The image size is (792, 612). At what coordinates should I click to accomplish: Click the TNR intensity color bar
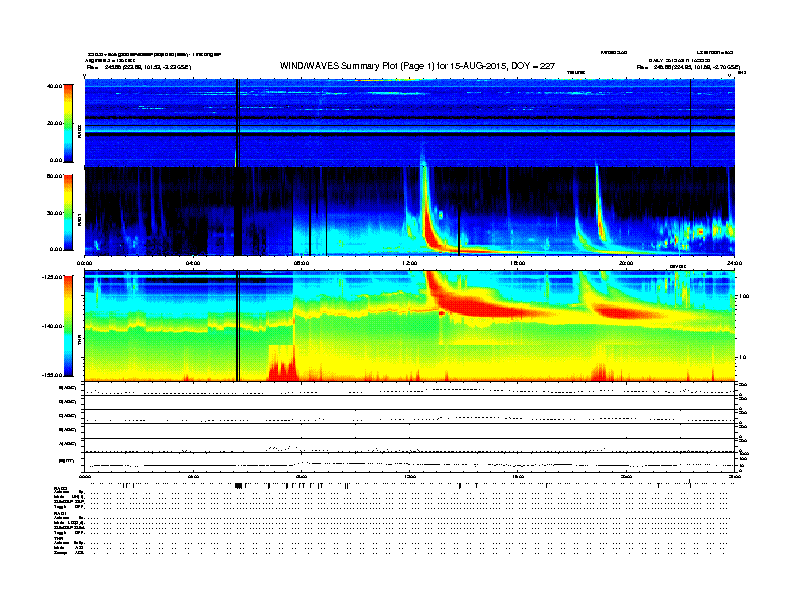[68, 326]
